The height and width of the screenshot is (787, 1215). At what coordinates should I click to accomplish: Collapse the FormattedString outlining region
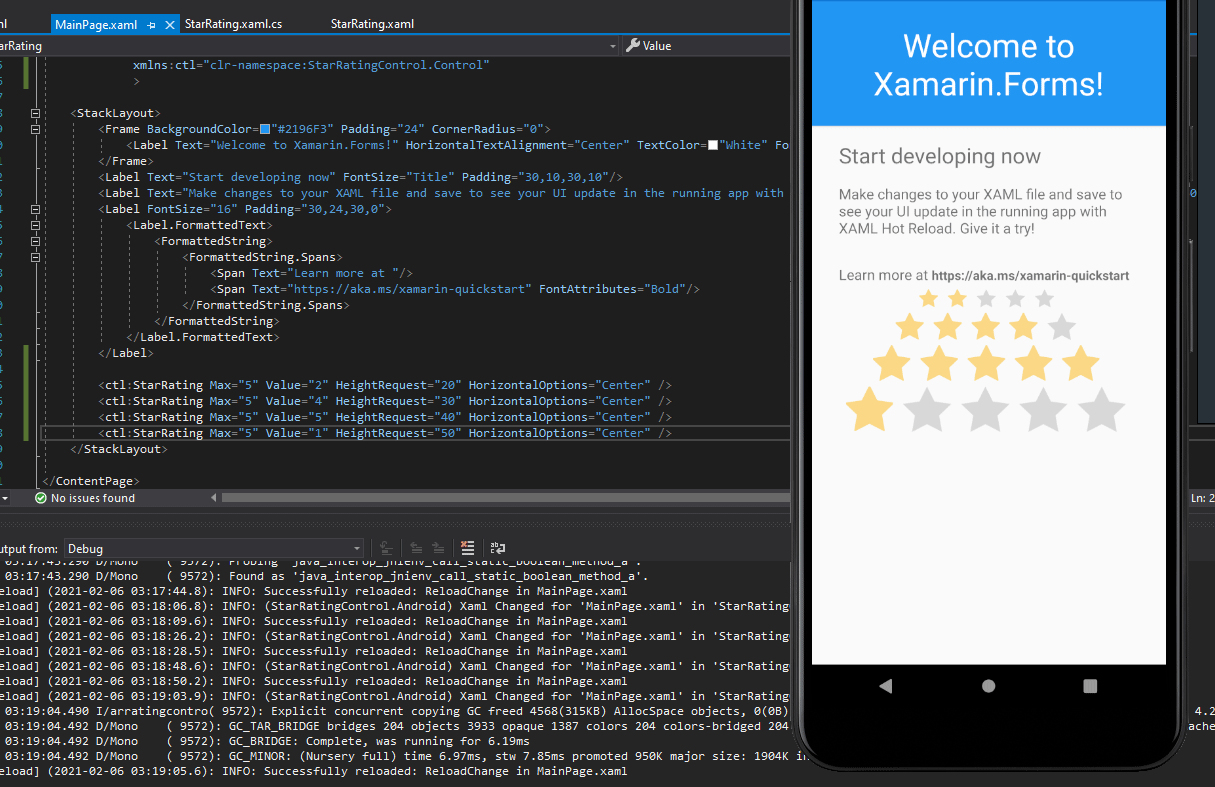[x=36, y=241]
